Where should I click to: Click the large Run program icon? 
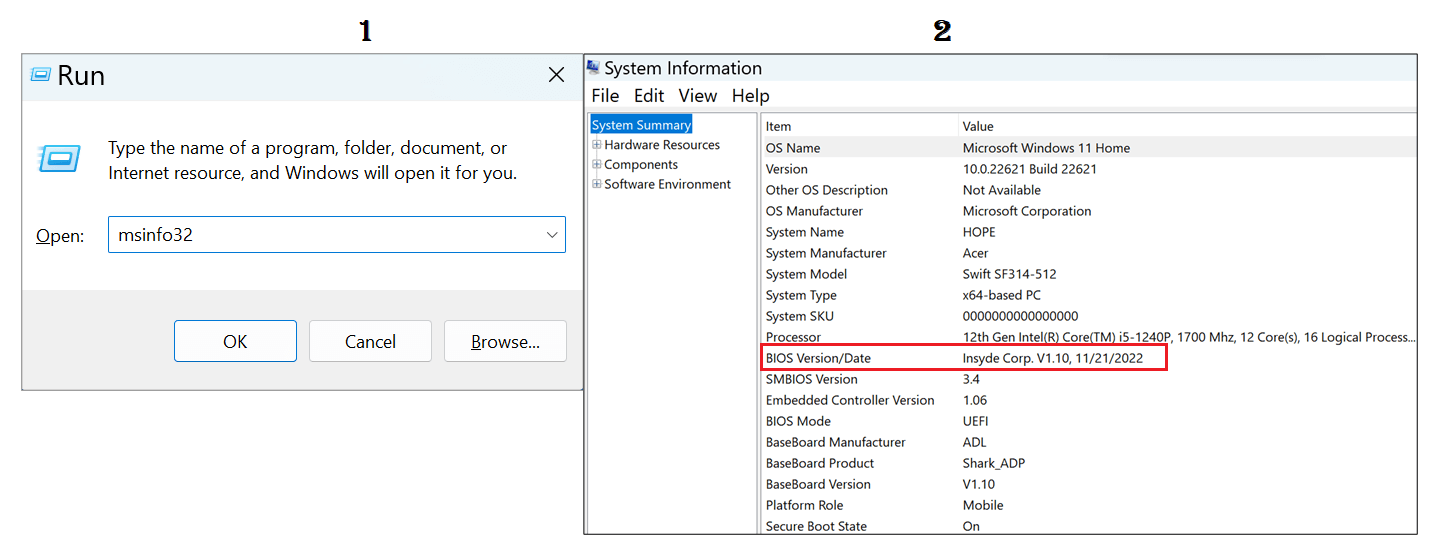click(x=60, y=158)
